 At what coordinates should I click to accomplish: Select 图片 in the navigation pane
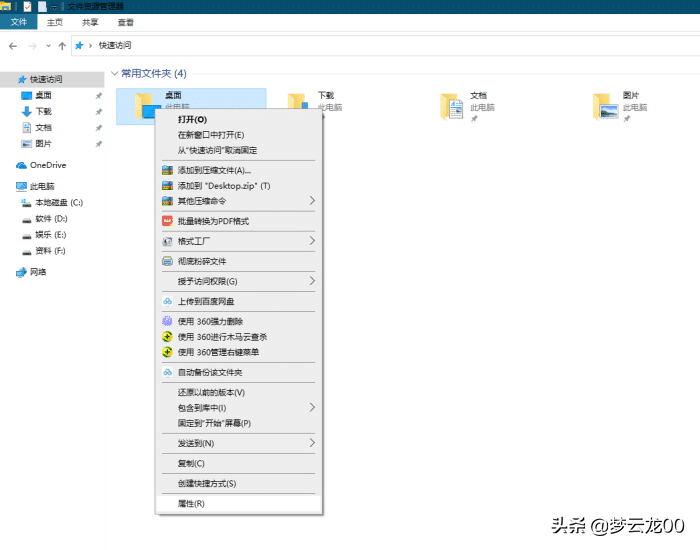[x=43, y=143]
